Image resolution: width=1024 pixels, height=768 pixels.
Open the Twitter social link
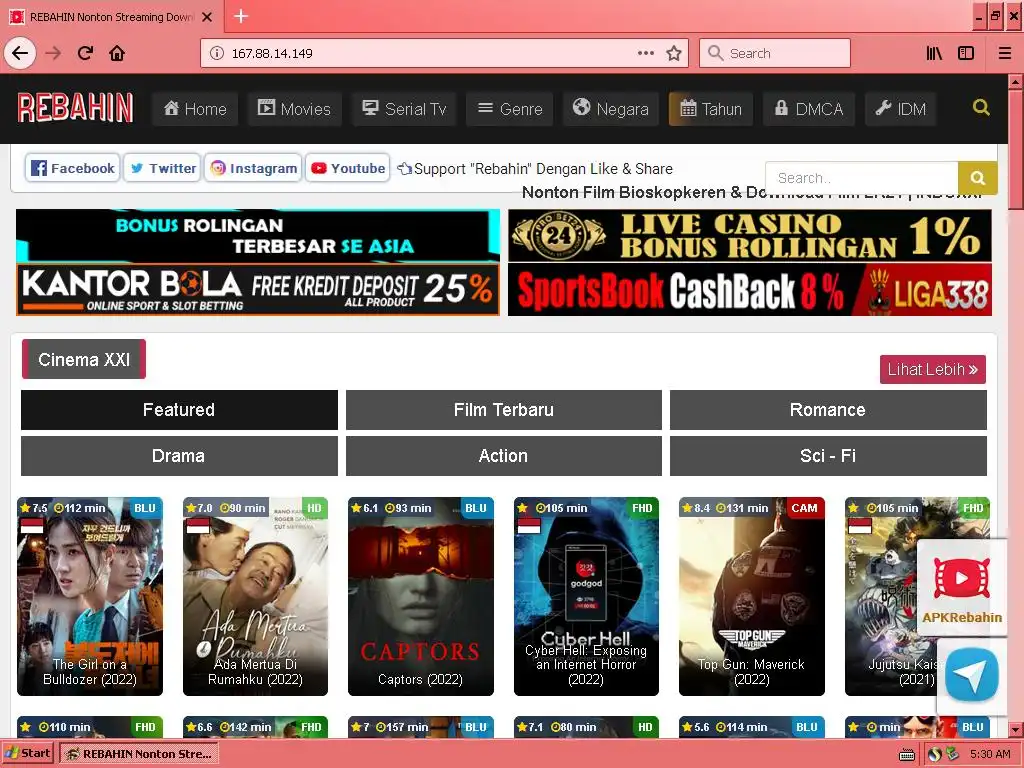pos(163,168)
